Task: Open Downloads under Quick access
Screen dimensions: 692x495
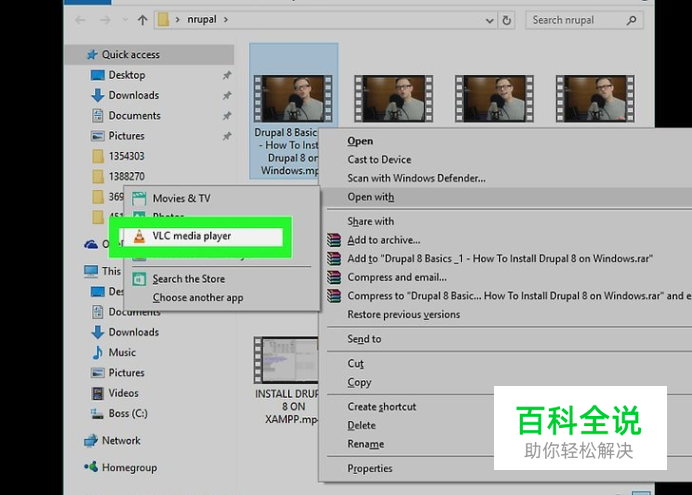Action: click(x=134, y=95)
